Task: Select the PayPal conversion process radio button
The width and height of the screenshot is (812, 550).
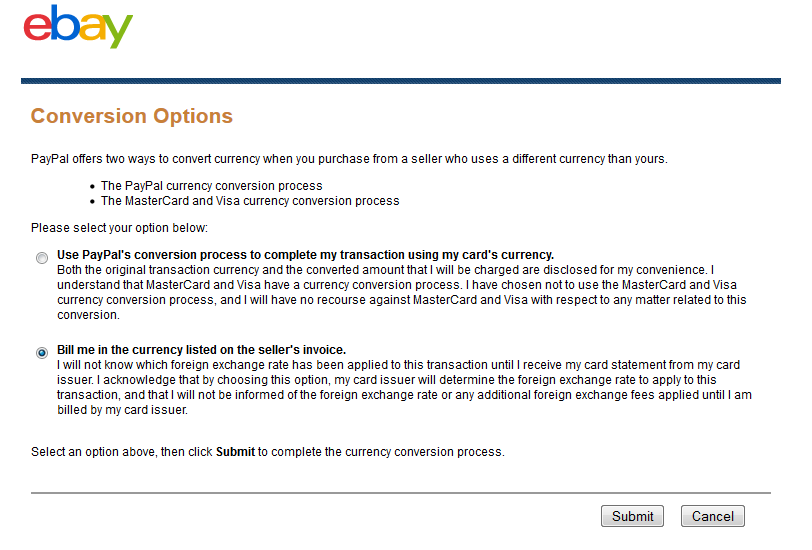Action: (x=41, y=258)
